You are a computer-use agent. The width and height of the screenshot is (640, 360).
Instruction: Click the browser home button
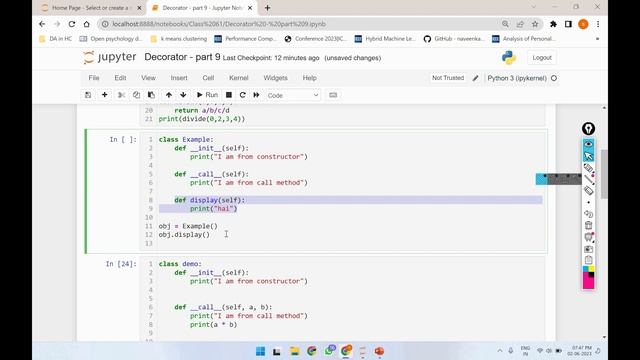tap(87, 24)
